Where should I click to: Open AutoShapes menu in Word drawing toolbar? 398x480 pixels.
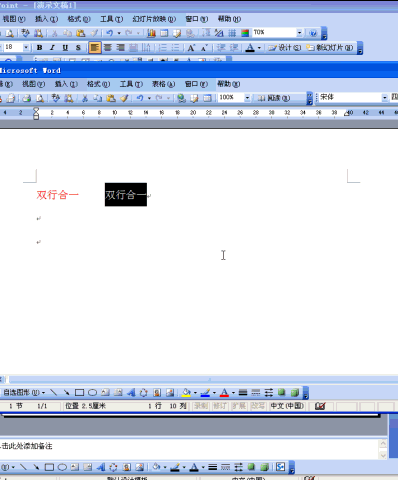[23, 393]
